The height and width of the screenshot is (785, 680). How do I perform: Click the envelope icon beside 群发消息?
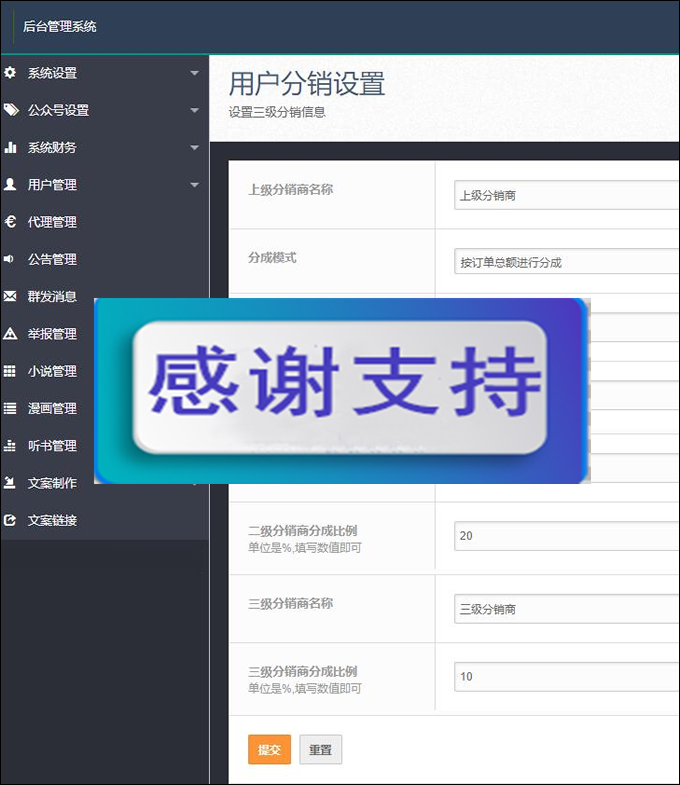[x=10, y=296]
